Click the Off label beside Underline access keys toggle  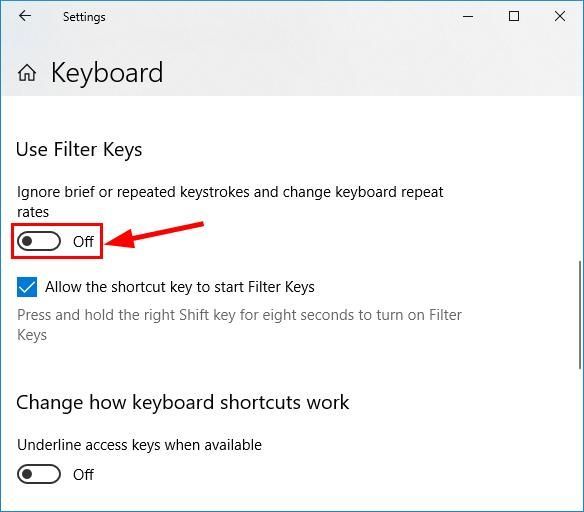tap(83, 475)
